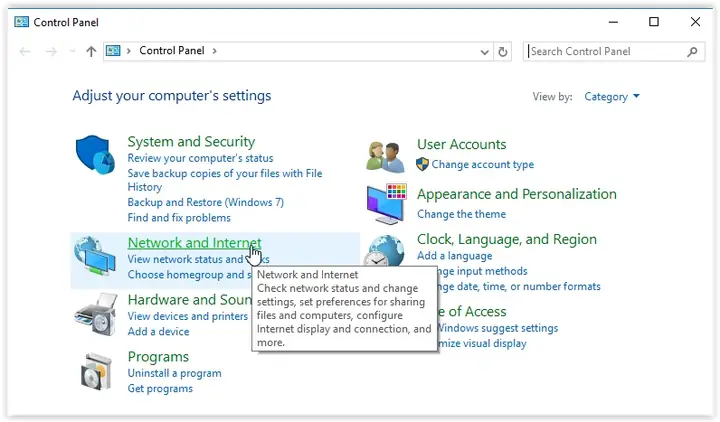Close the Control Panel window

(x=695, y=22)
